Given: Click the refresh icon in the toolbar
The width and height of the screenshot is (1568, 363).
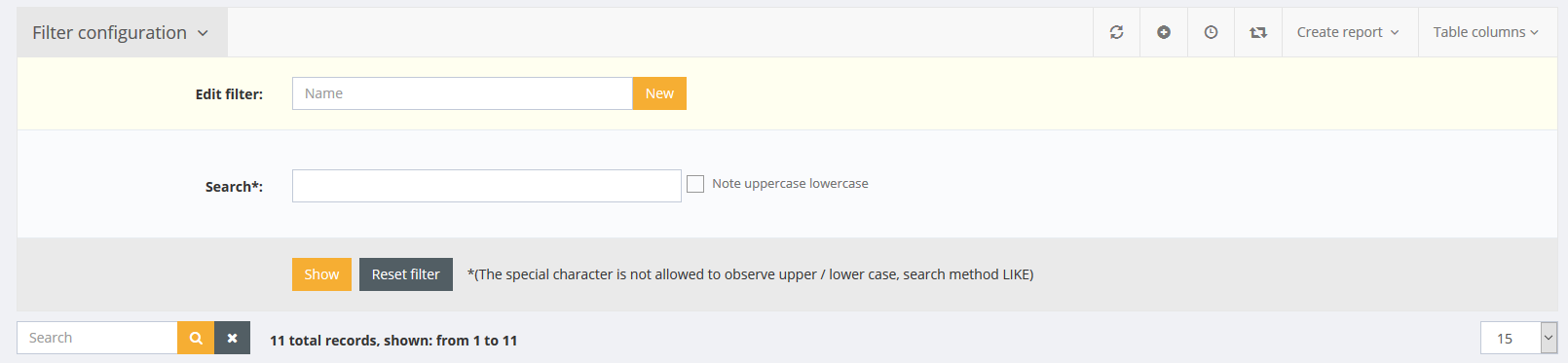Looking at the screenshot, I should coord(1116,32).
